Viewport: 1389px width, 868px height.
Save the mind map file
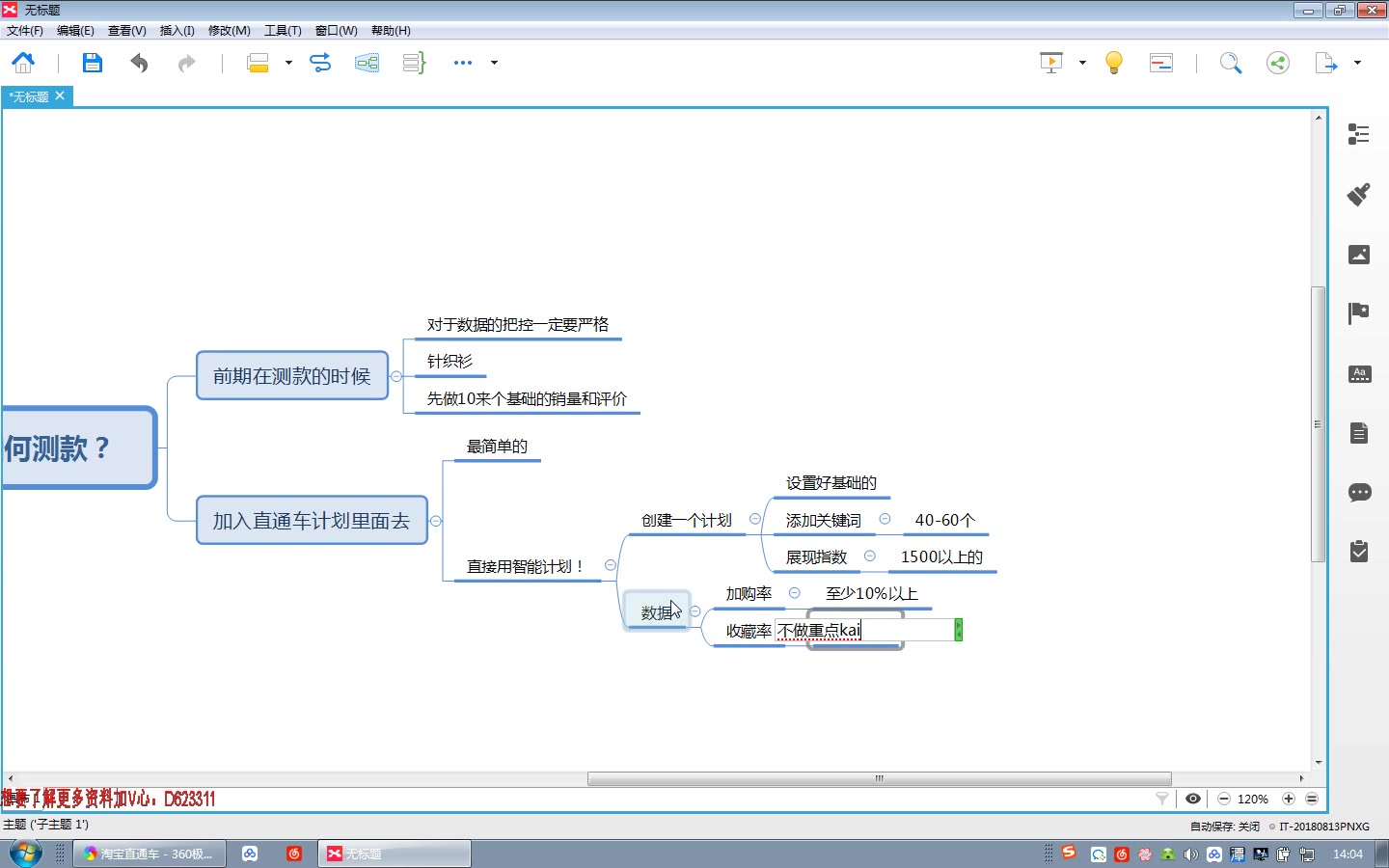92,63
